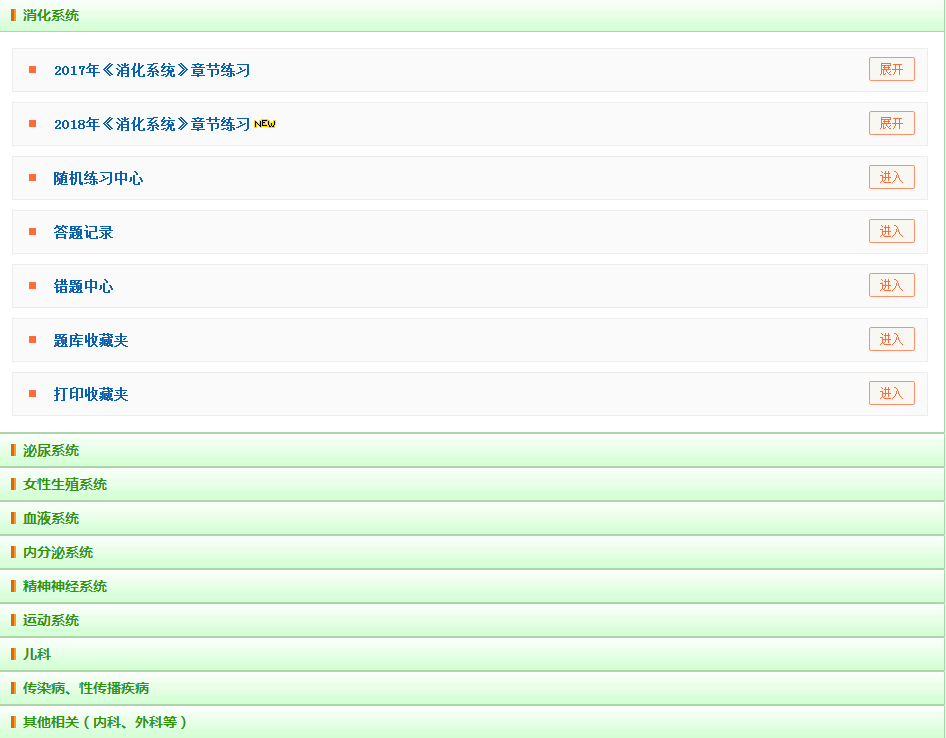Expand the 内分泌系统 section
The height and width of the screenshot is (738, 946).
coord(58,552)
